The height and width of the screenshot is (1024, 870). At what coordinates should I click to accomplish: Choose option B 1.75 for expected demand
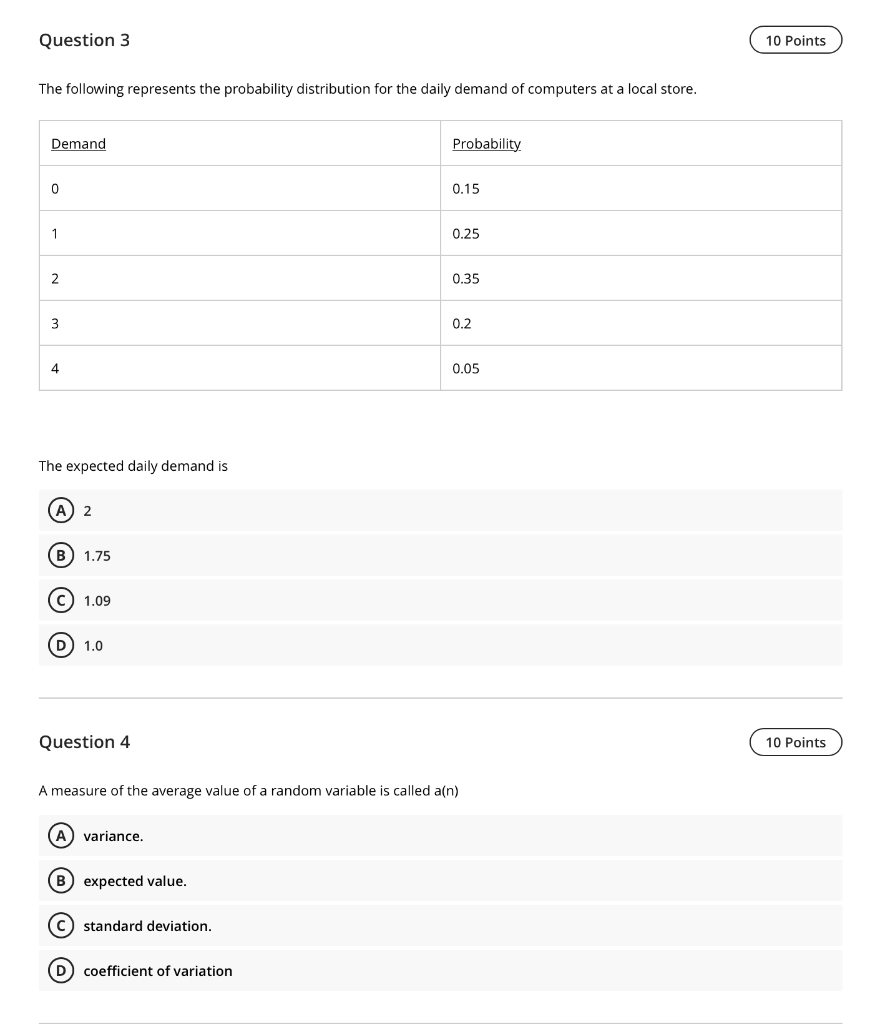(x=440, y=555)
